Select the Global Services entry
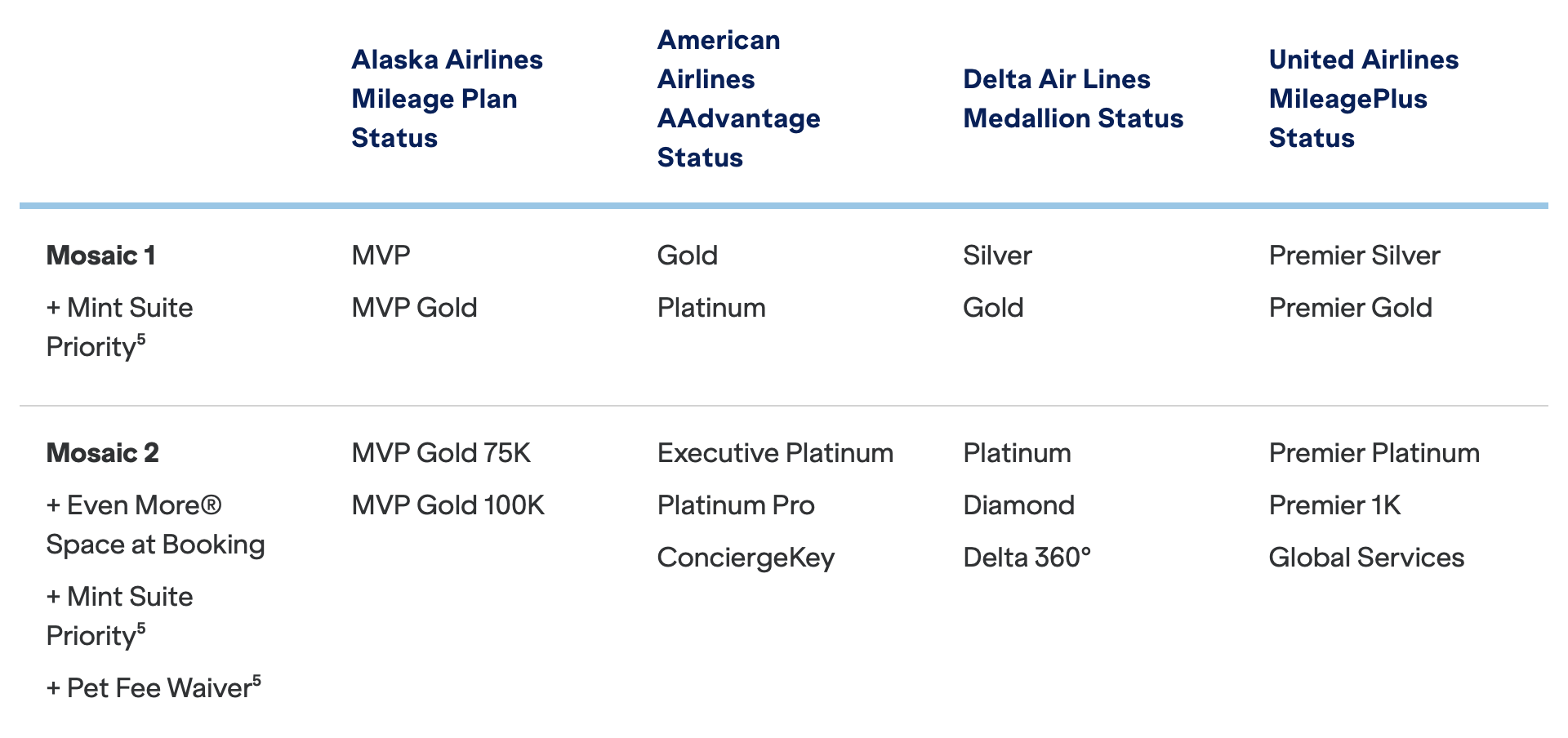The height and width of the screenshot is (738, 1568). point(1366,558)
